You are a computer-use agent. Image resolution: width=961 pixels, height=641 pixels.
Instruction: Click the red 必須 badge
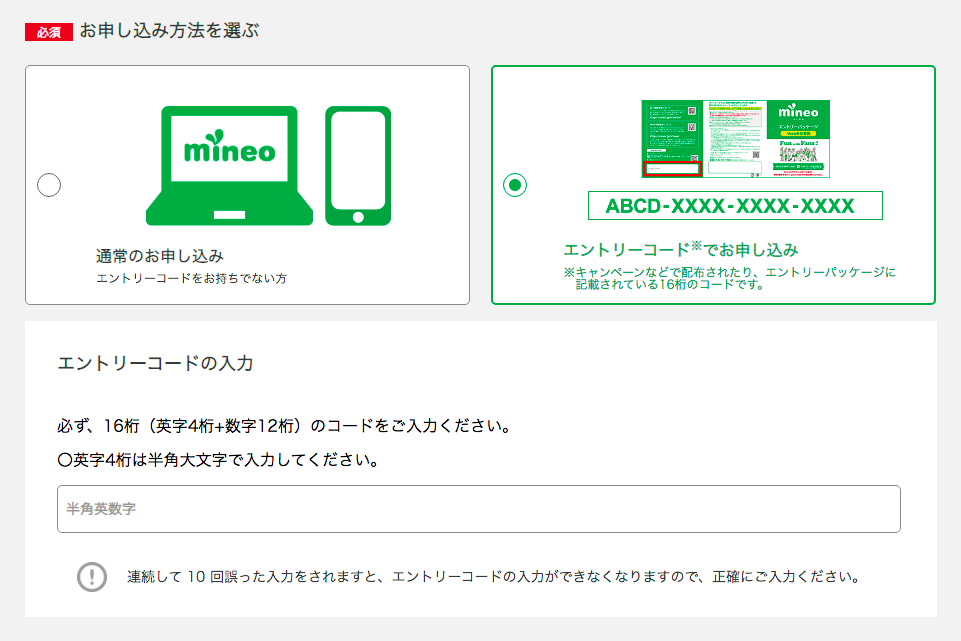click(x=48, y=32)
